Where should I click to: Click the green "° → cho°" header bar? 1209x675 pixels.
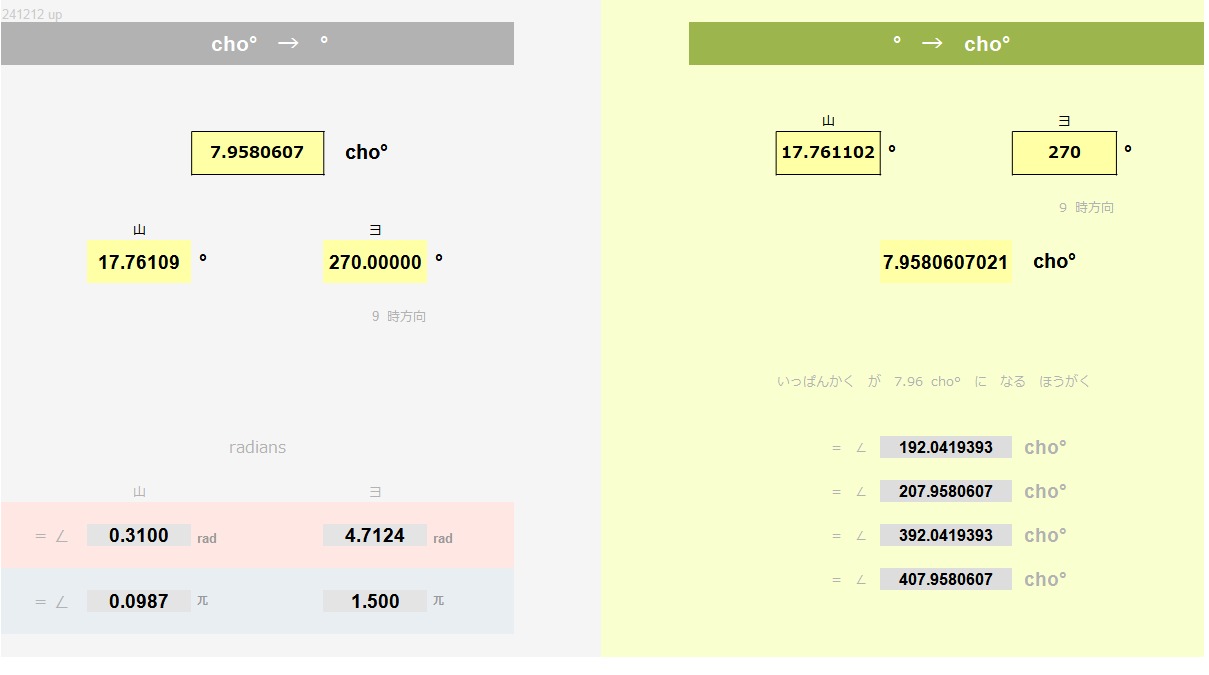pyautogui.click(x=946, y=44)
